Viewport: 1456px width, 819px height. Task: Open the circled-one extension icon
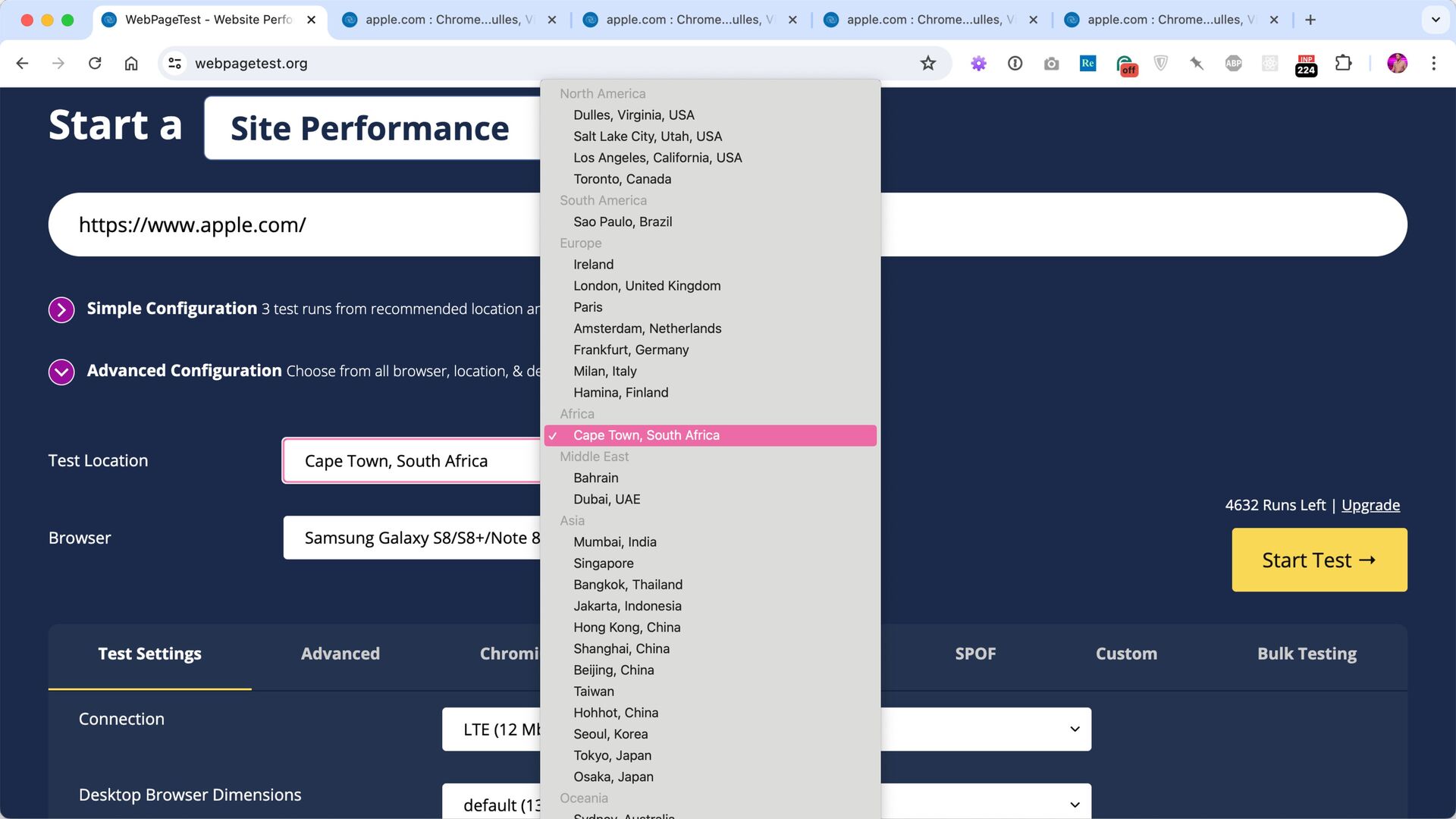click(x=1015, y=64)
